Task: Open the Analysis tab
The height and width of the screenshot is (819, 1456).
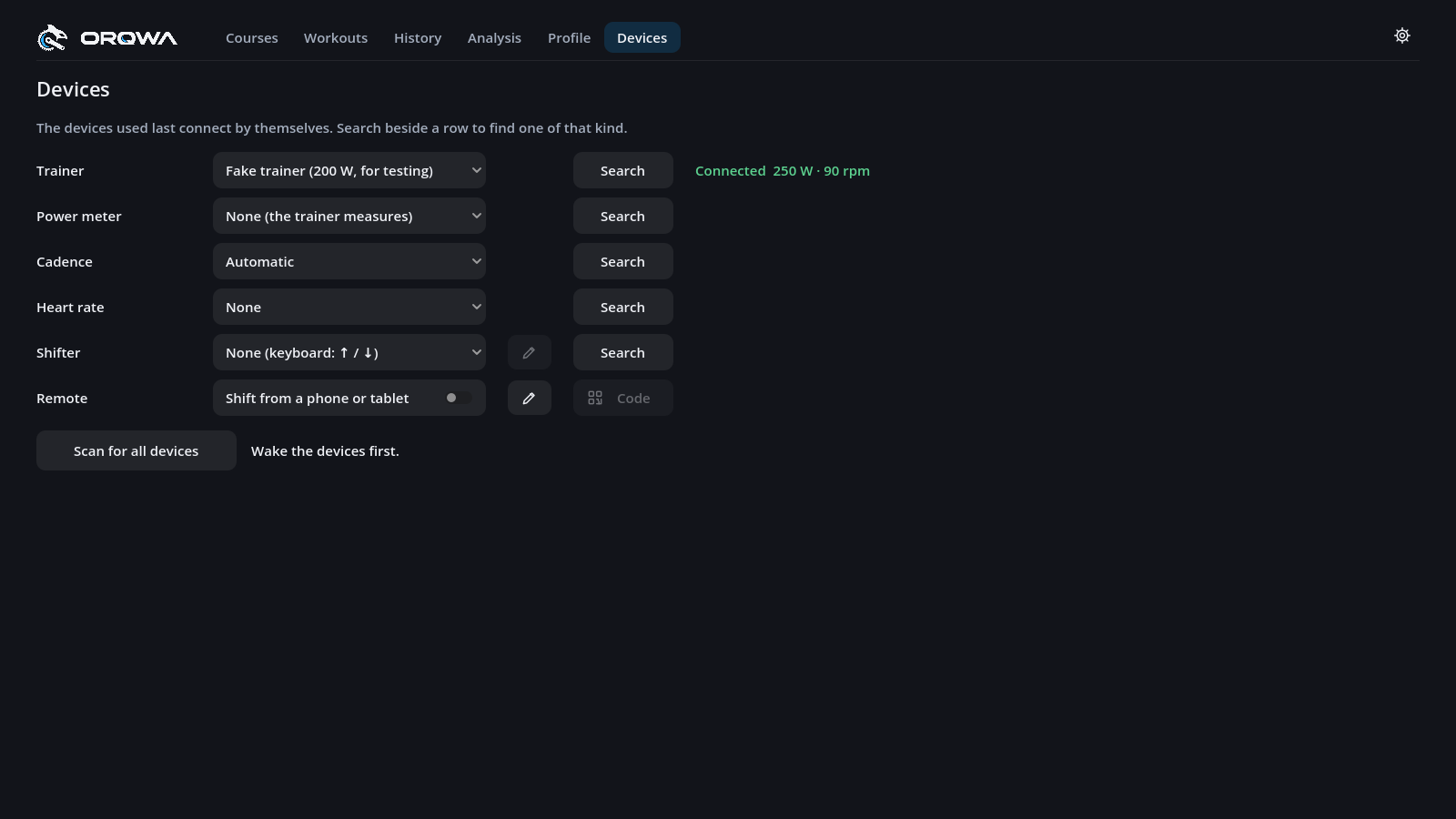Action: tap(494, 37)
